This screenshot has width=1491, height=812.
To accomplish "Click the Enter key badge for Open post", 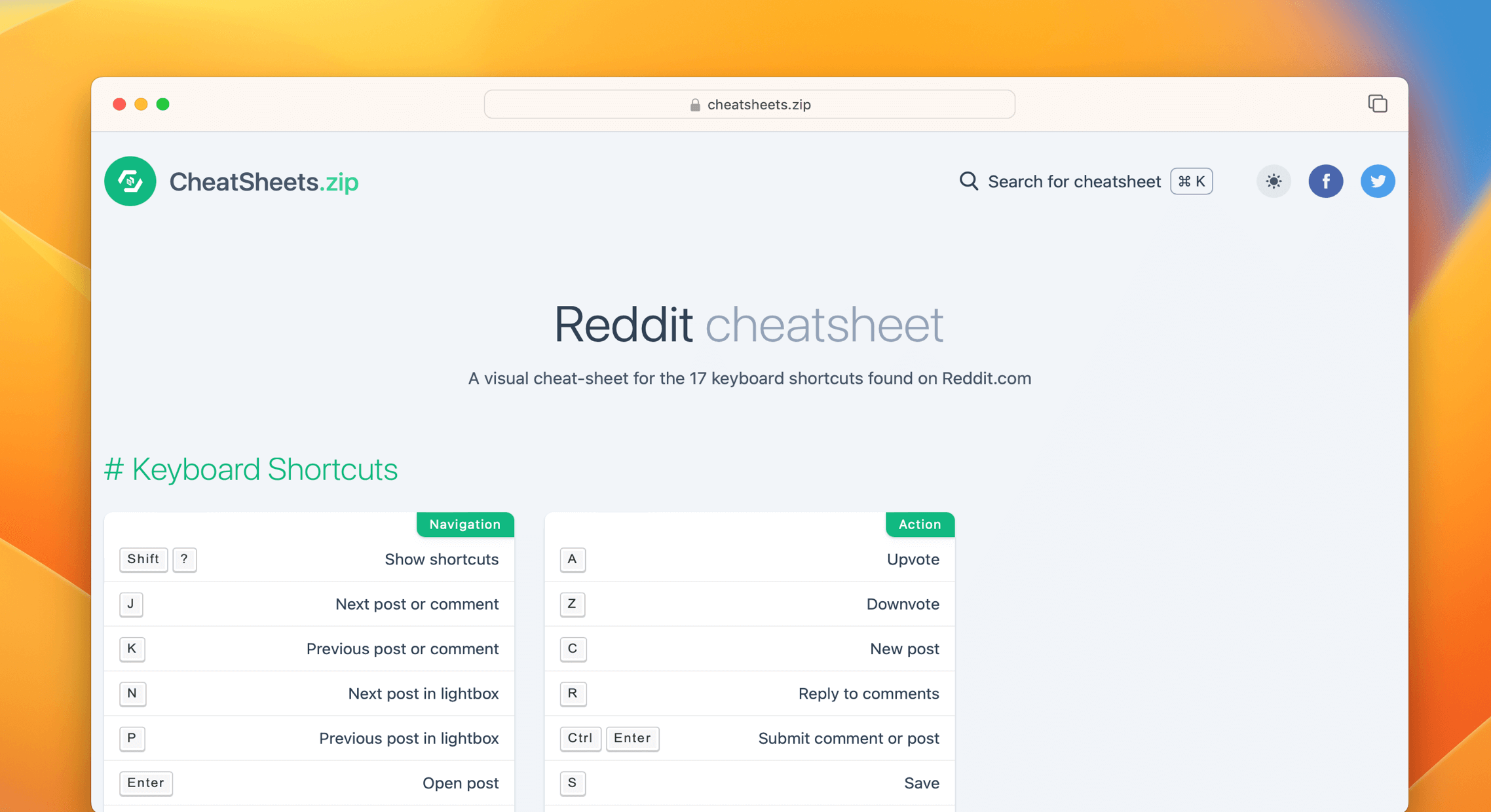I will [x=146, y=783].
